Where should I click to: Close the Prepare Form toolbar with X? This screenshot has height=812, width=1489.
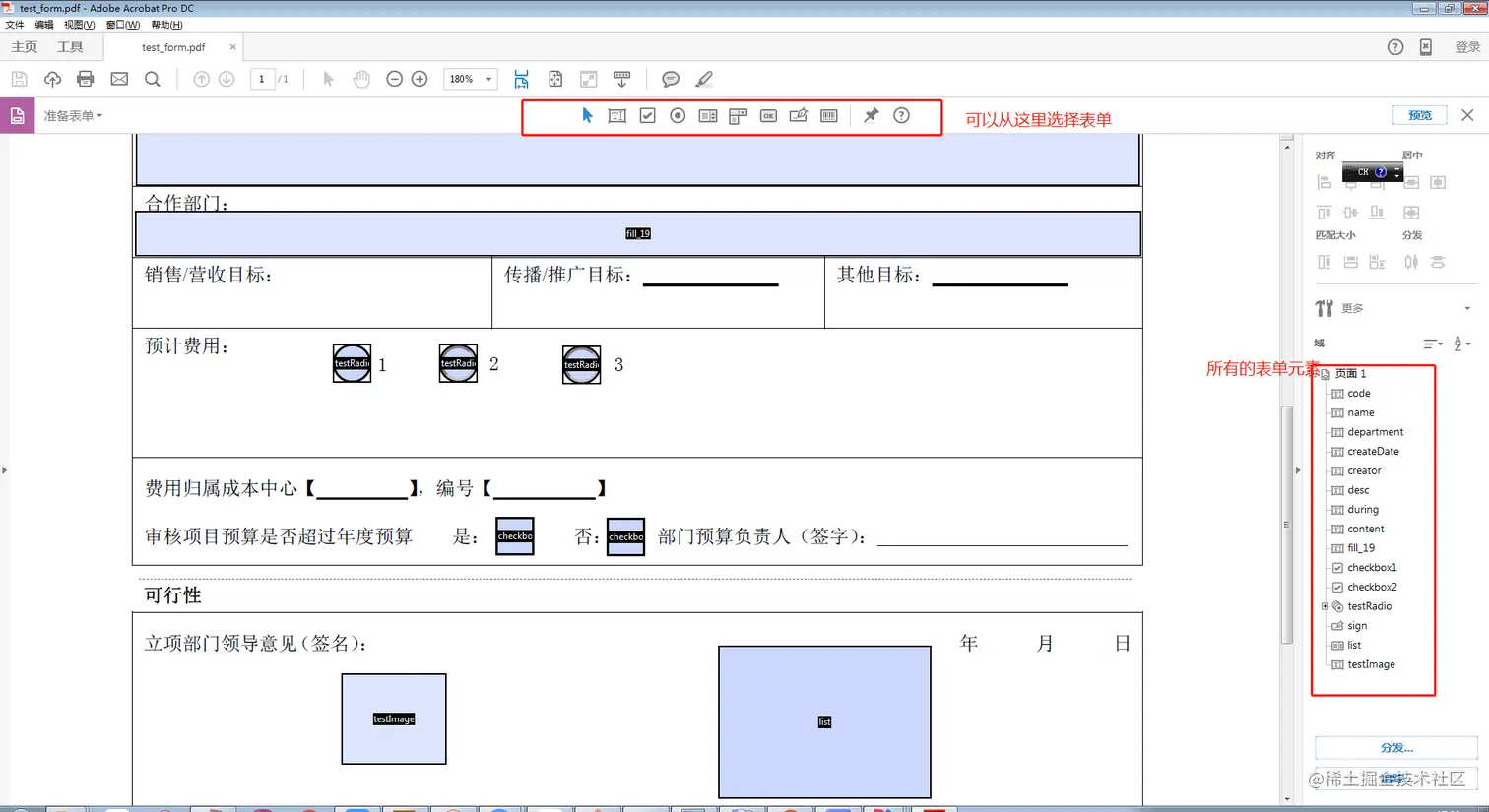pos(1467,115)
